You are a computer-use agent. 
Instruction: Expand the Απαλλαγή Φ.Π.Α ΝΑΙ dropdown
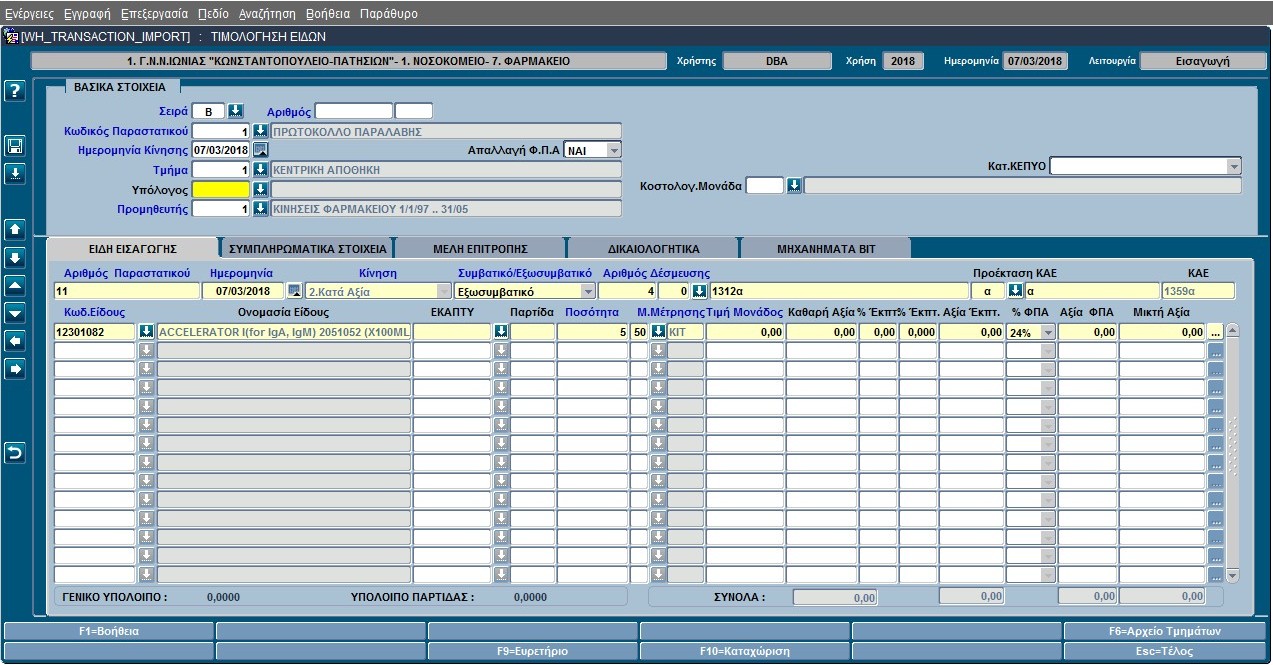[x=613, y=150]
